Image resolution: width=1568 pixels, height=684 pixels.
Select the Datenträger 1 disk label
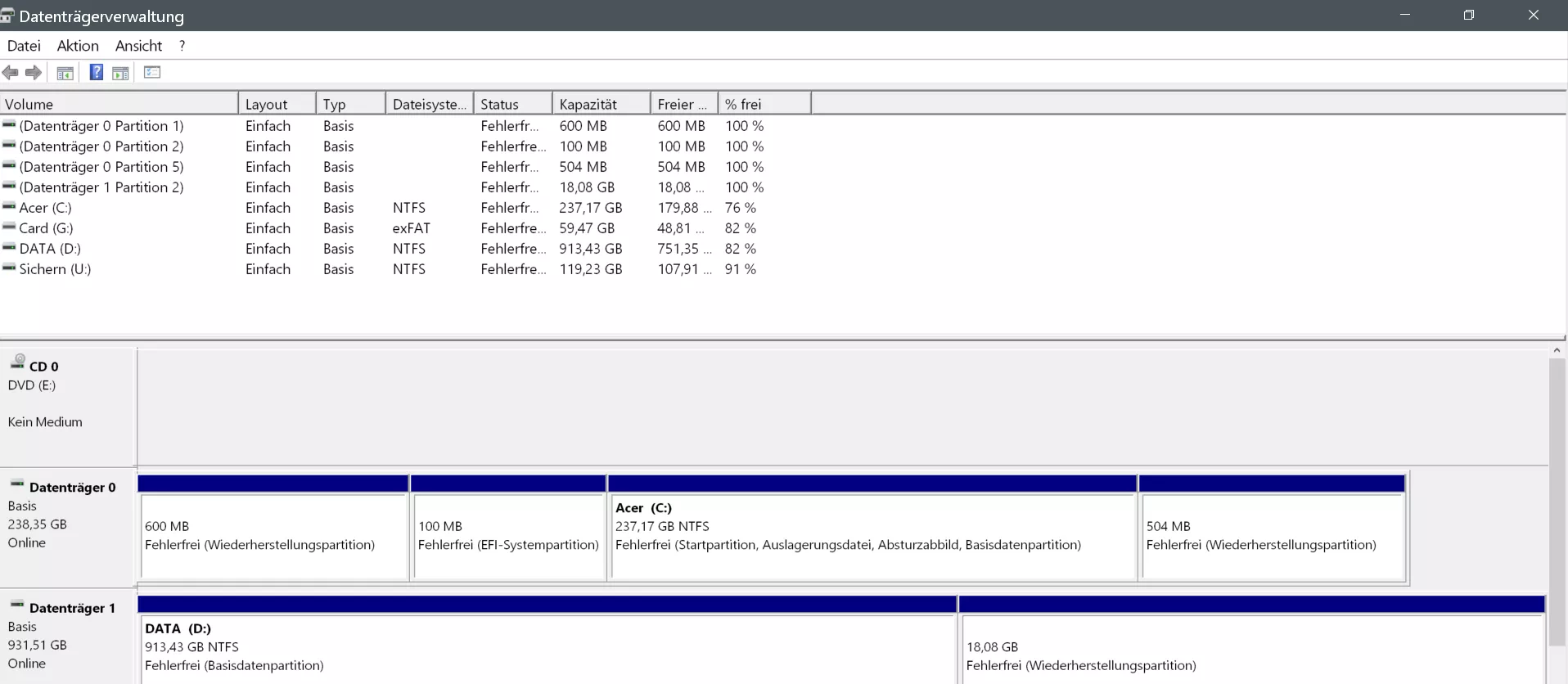pos(72,608)
